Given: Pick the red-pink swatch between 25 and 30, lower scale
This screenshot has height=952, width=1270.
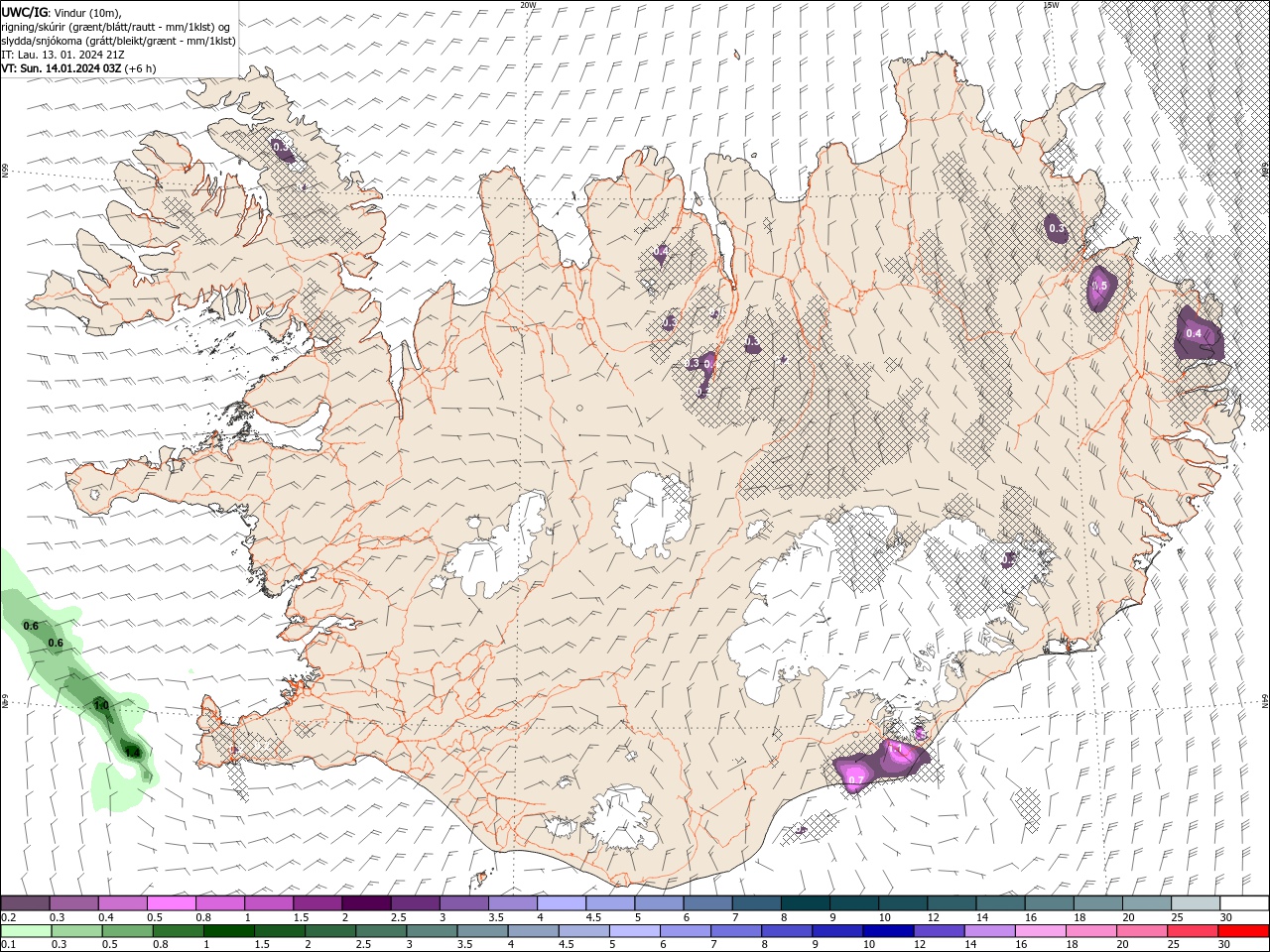Looking at the screenshot, I should point(1193,931).
